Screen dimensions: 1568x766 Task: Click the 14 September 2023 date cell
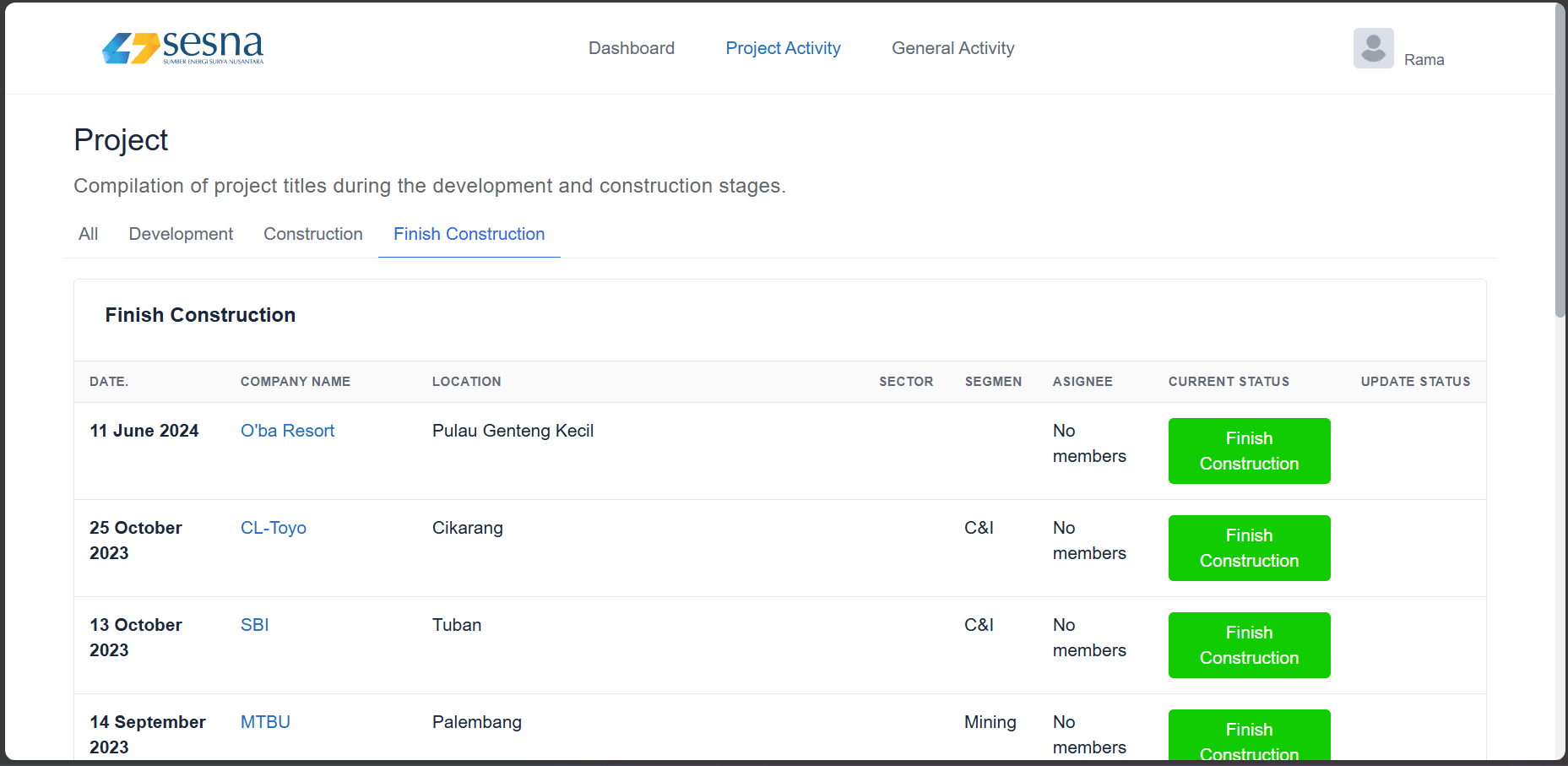(148, 735)
